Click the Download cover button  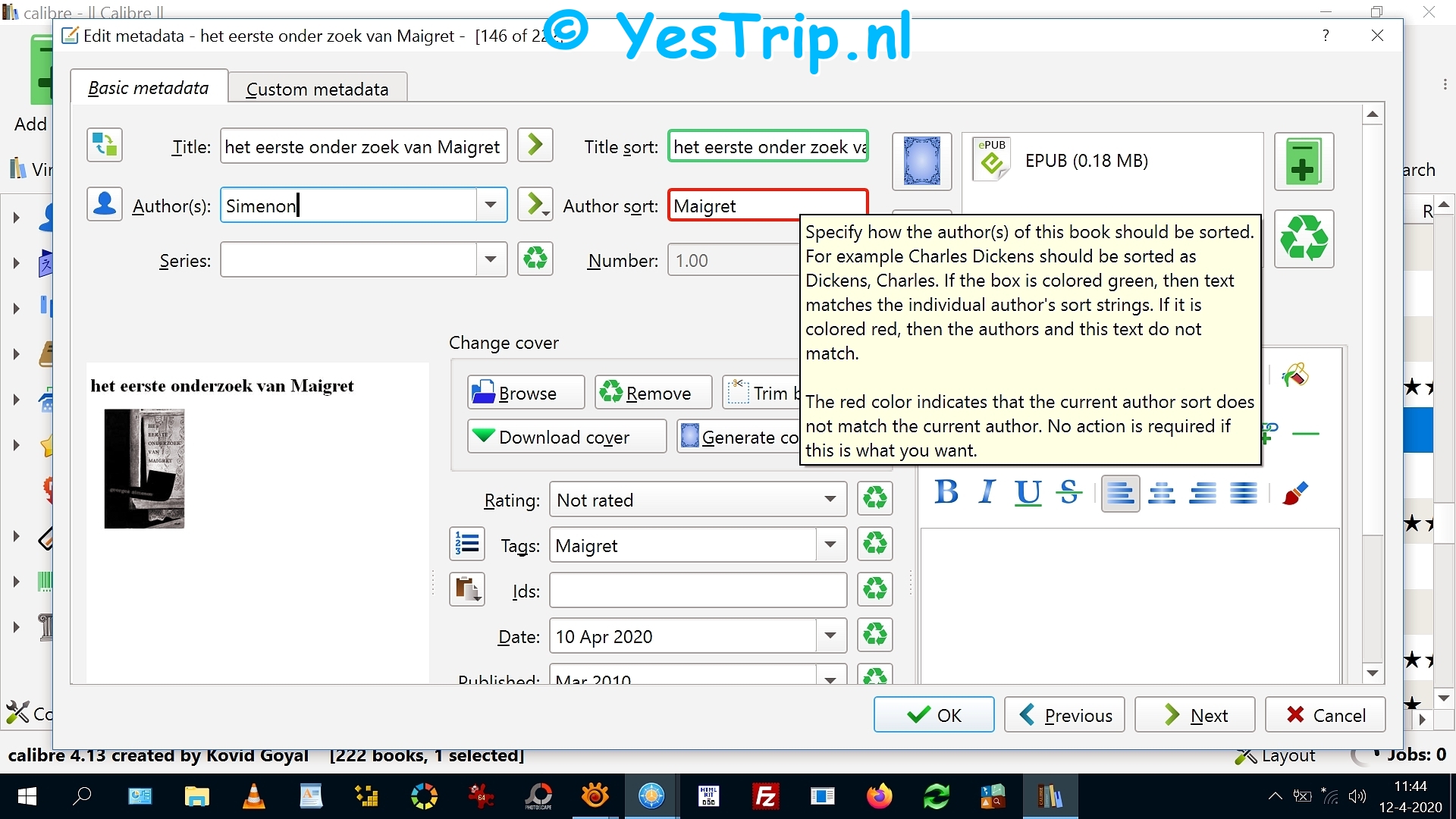566,437
